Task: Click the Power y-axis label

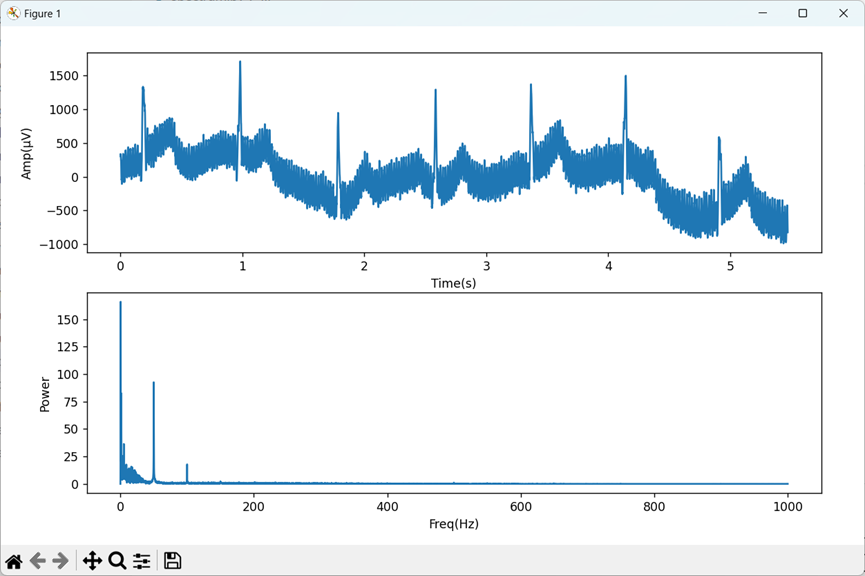Action: point(44,394)
